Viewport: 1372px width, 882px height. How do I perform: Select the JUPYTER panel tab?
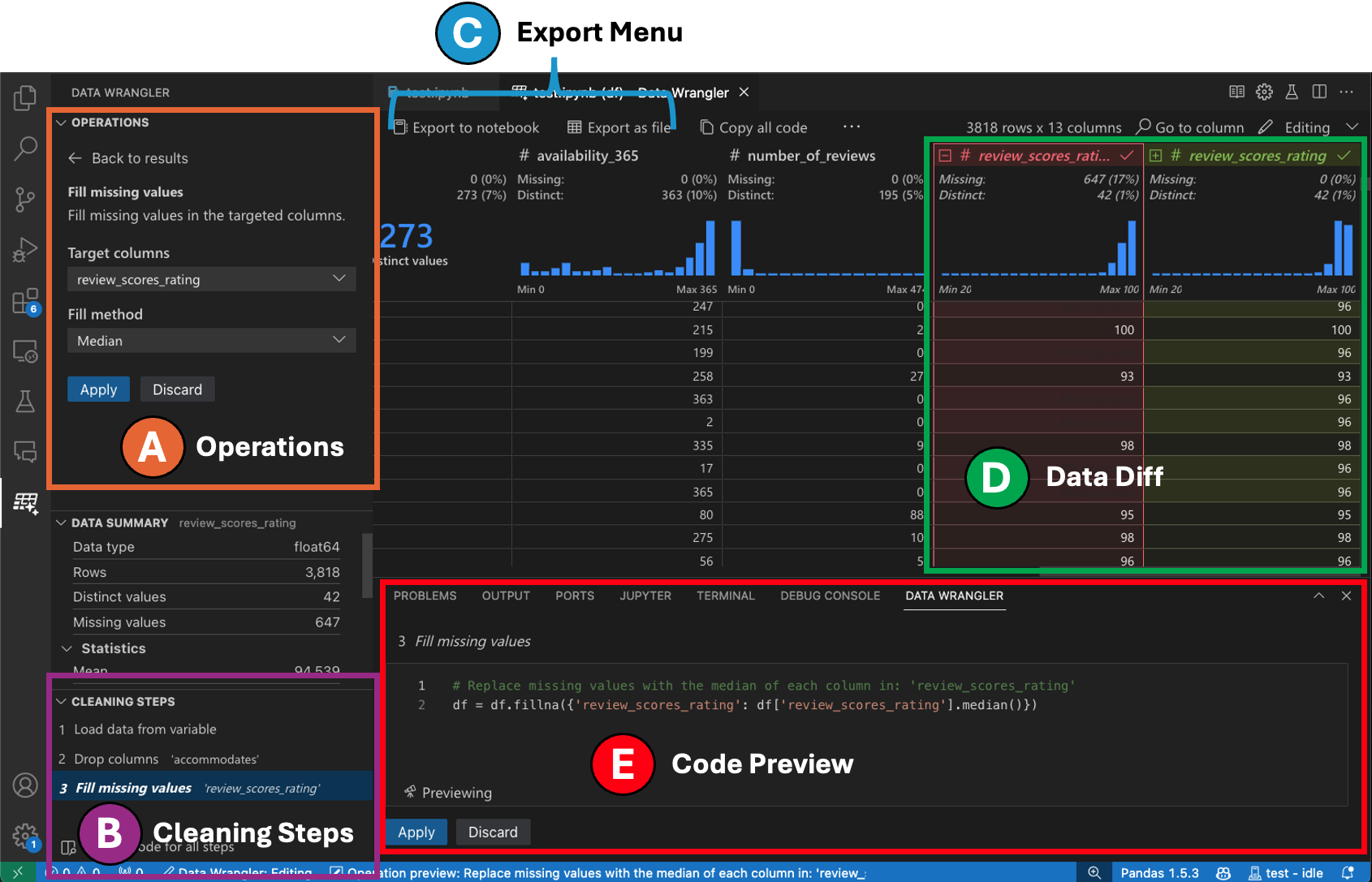click(645, 595)
